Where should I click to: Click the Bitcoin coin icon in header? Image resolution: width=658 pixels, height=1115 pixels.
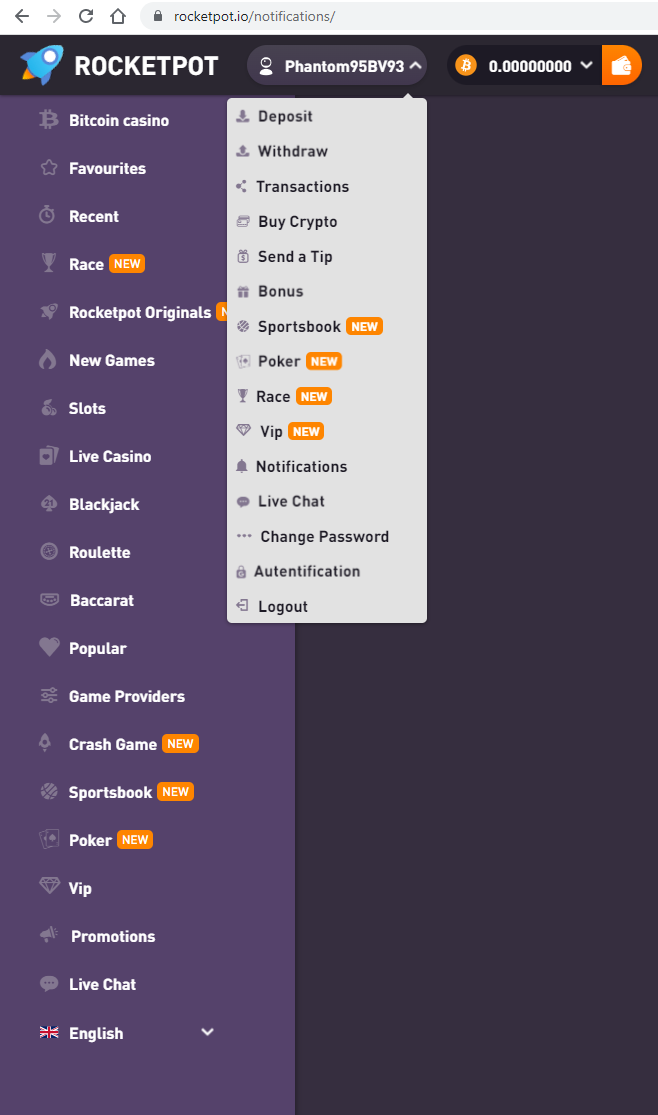click(466, 66)
